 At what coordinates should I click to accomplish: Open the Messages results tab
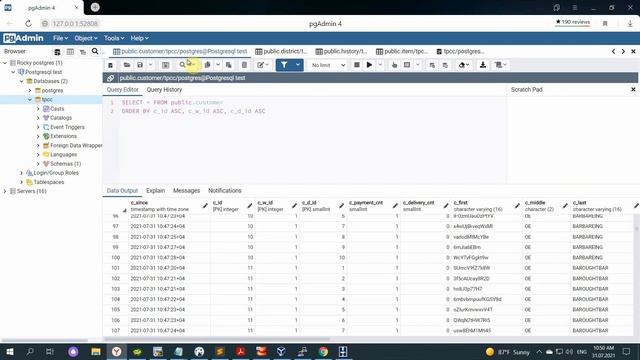point(187,191)
